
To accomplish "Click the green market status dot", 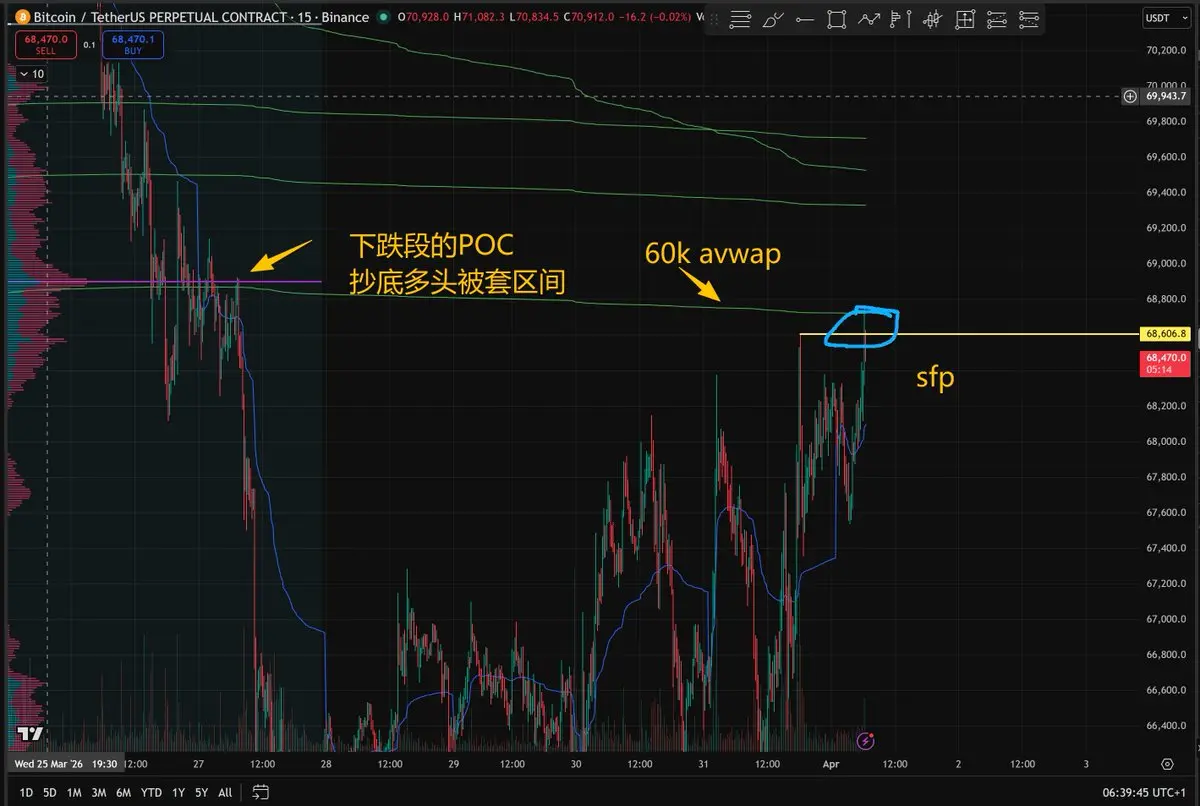I will [384, 17].
